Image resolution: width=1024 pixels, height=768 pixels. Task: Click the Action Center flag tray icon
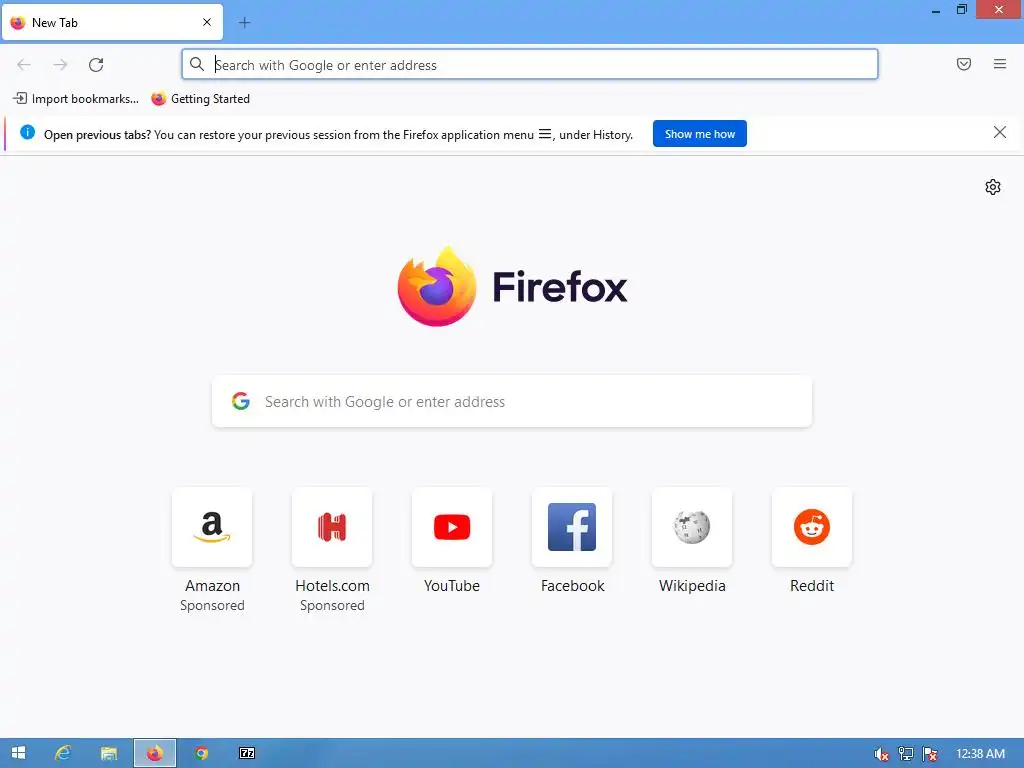(x=930, y=754)
